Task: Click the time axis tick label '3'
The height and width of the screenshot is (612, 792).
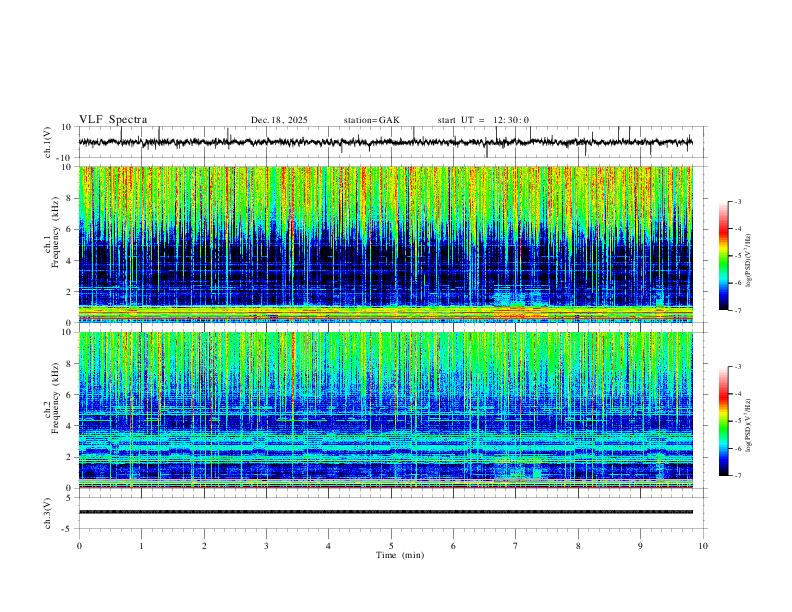Action: pos(266,546)
